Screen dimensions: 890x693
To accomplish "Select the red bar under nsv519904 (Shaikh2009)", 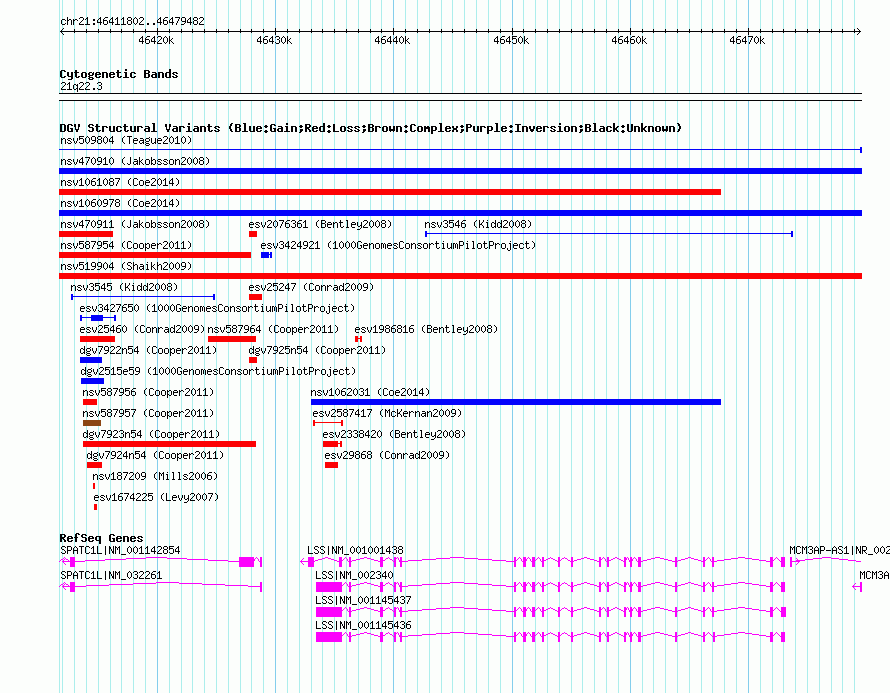I will coord(460,276).
